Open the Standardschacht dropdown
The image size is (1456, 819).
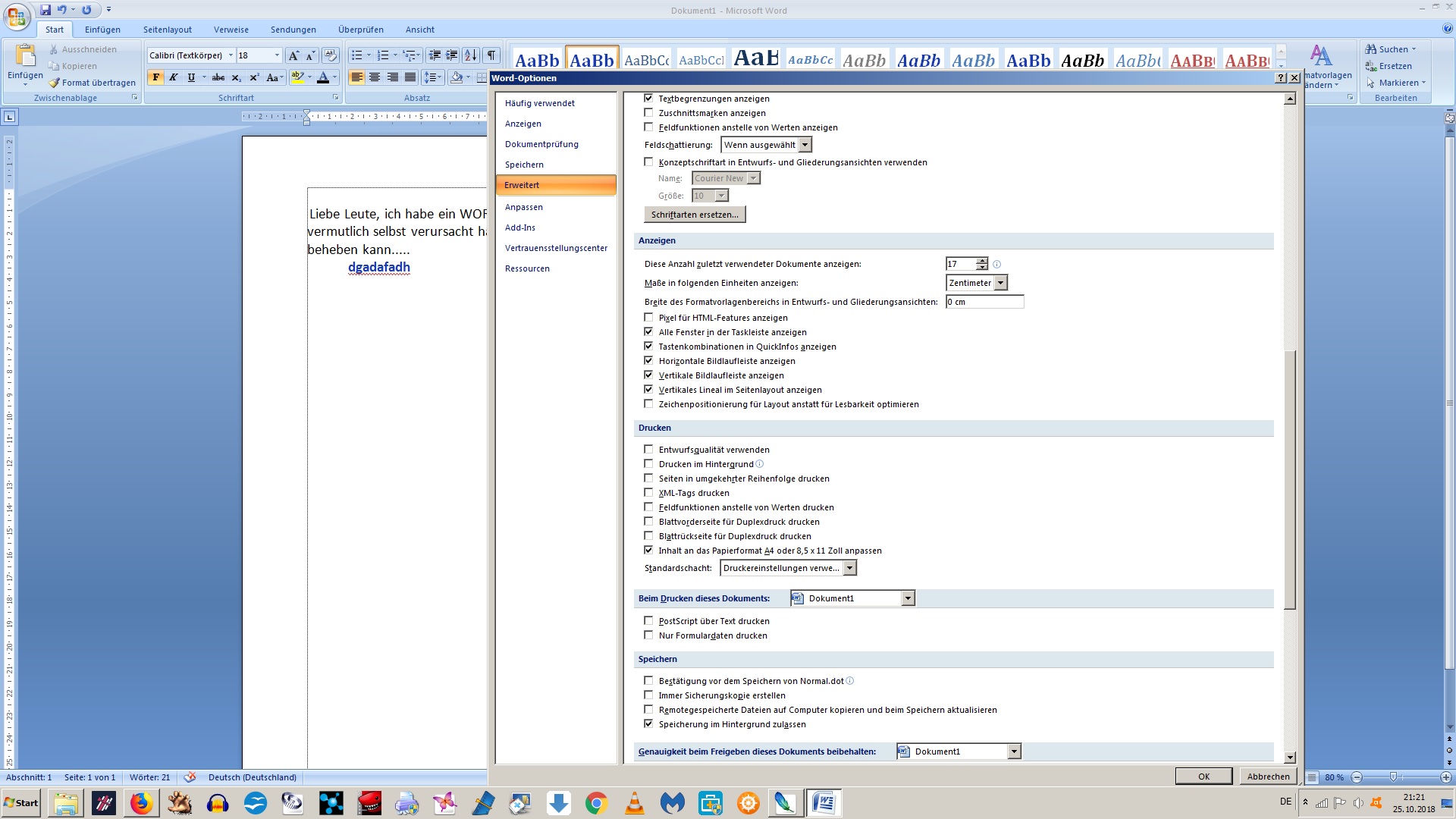tap(849, 568)
